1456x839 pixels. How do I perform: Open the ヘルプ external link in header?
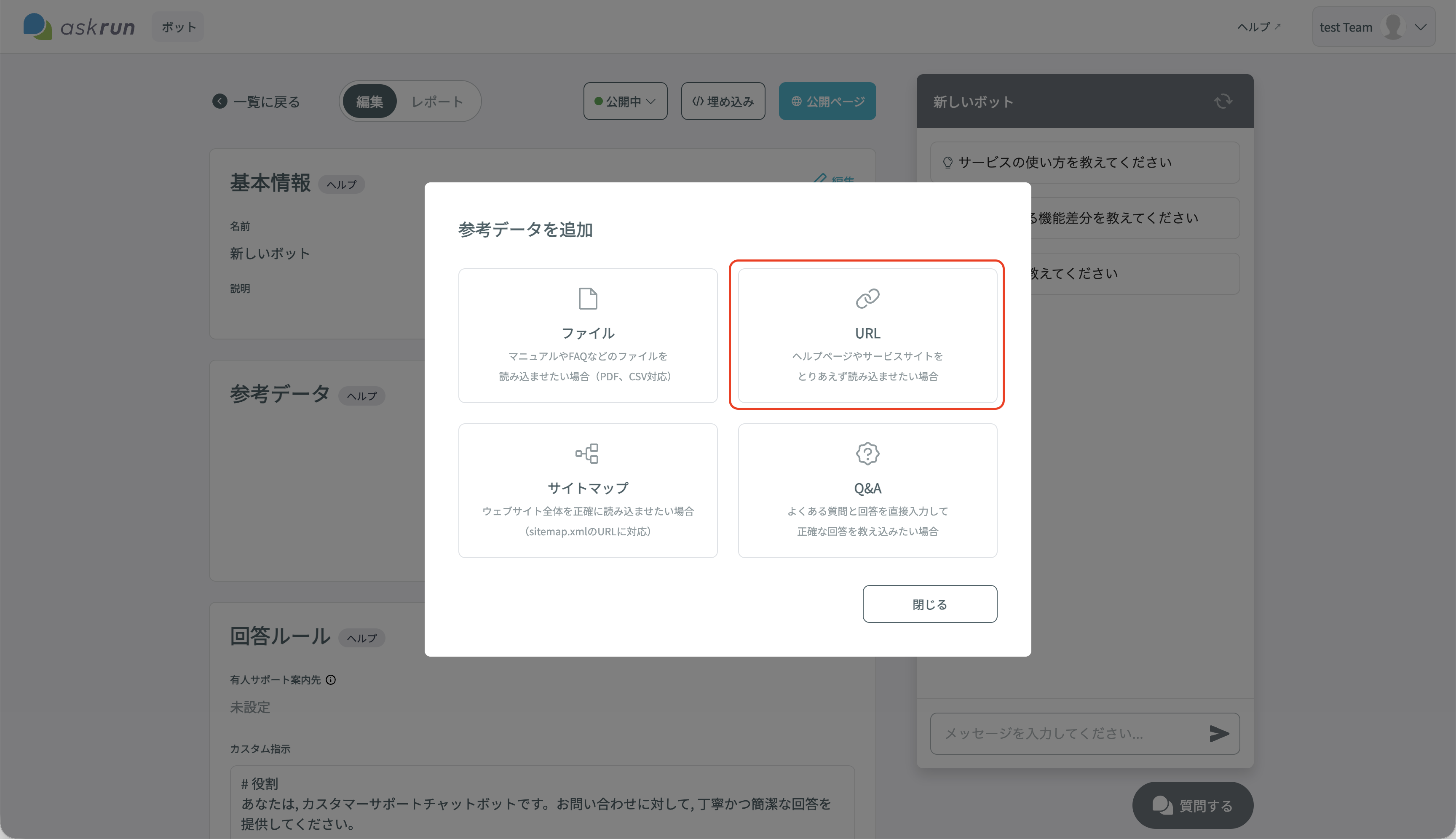pyautogui.click(x=1259, y=27)
